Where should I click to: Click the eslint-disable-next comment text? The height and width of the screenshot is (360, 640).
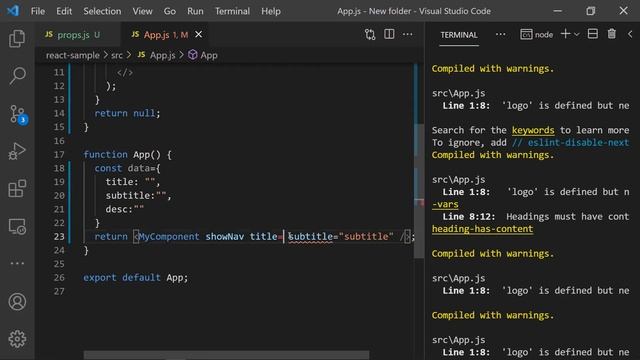[571, 143]
